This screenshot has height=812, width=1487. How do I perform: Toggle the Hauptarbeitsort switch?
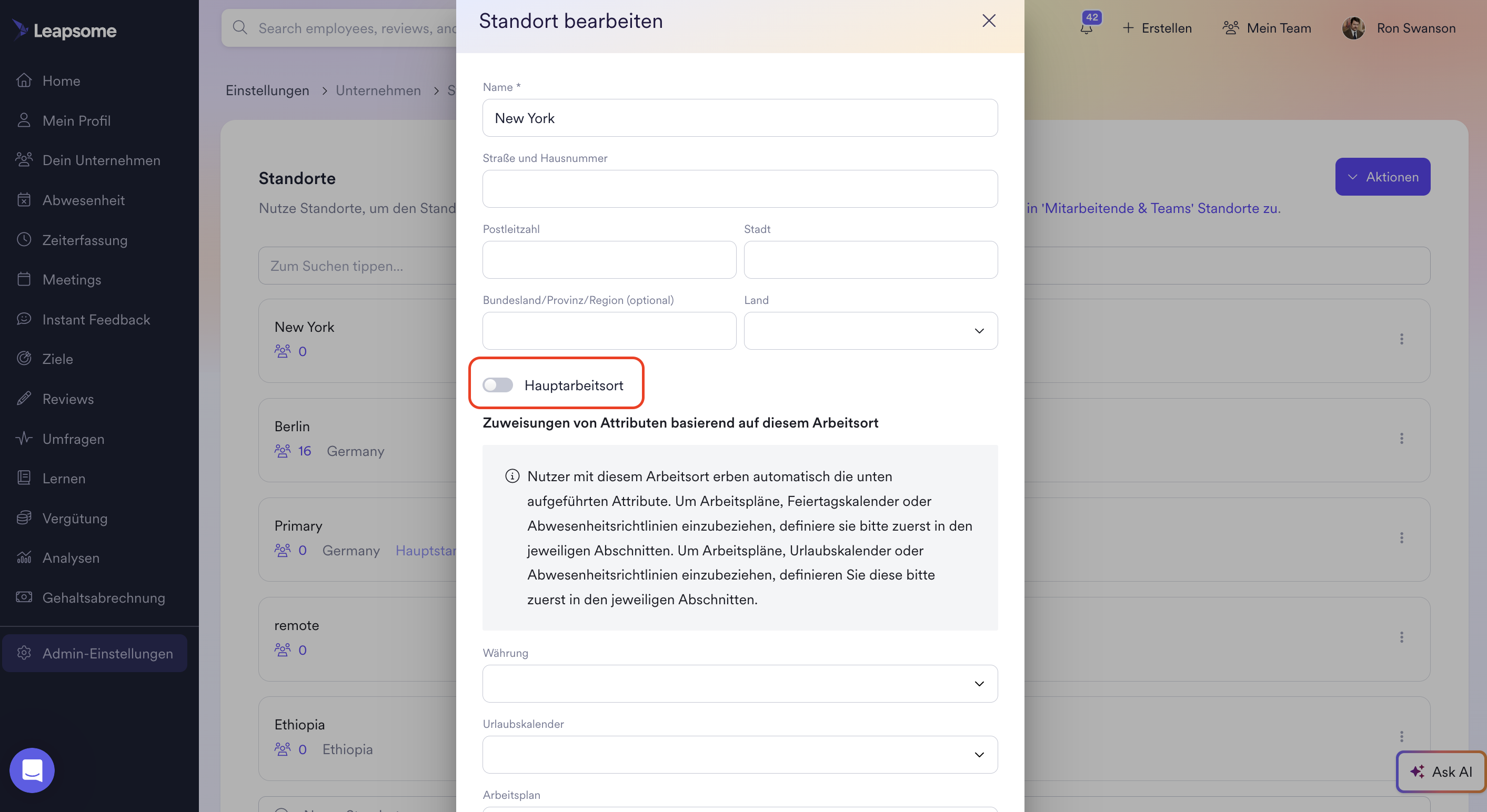coord(498,385)
